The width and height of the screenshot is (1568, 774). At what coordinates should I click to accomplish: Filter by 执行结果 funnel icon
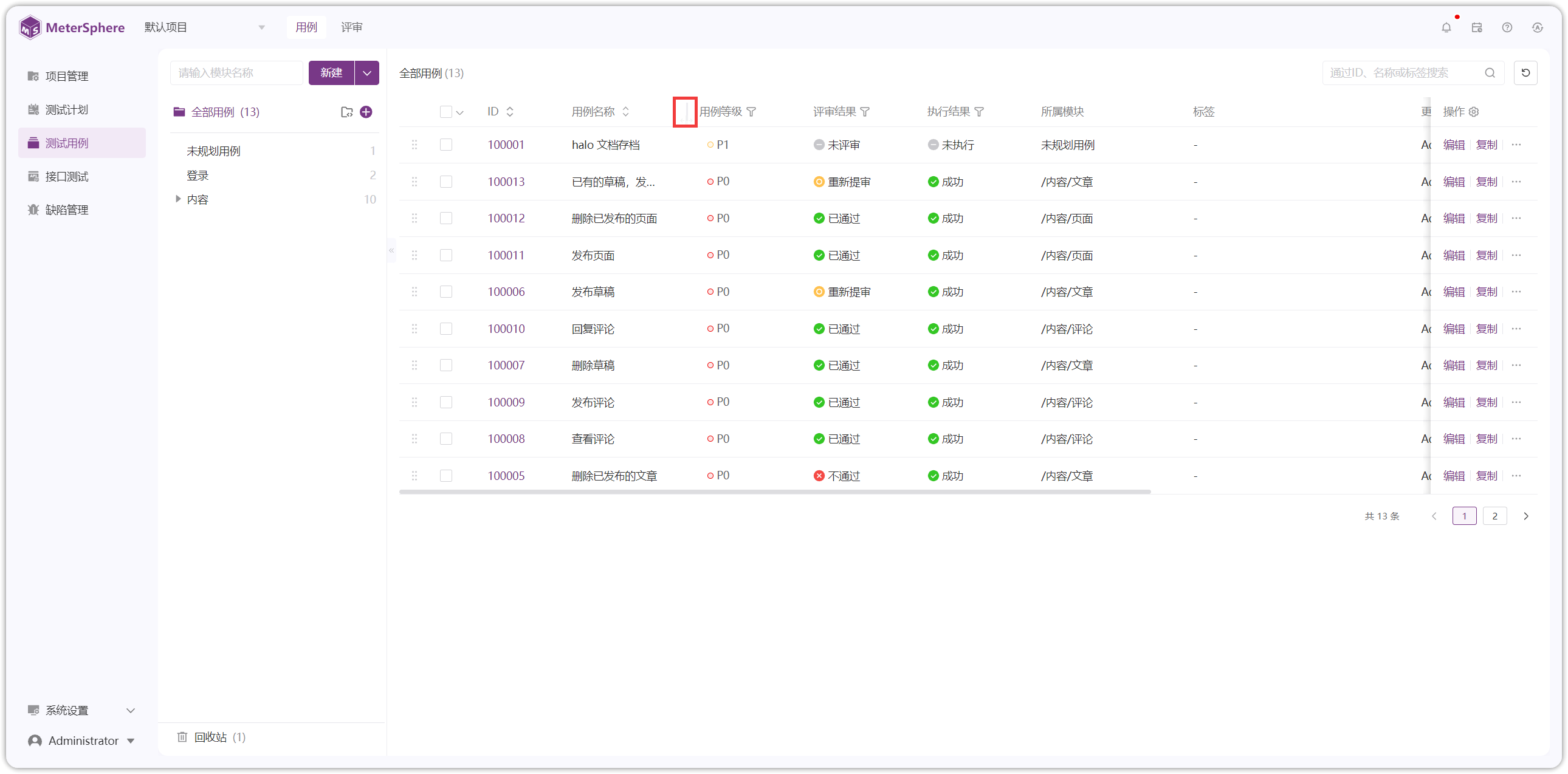(978, 112)
